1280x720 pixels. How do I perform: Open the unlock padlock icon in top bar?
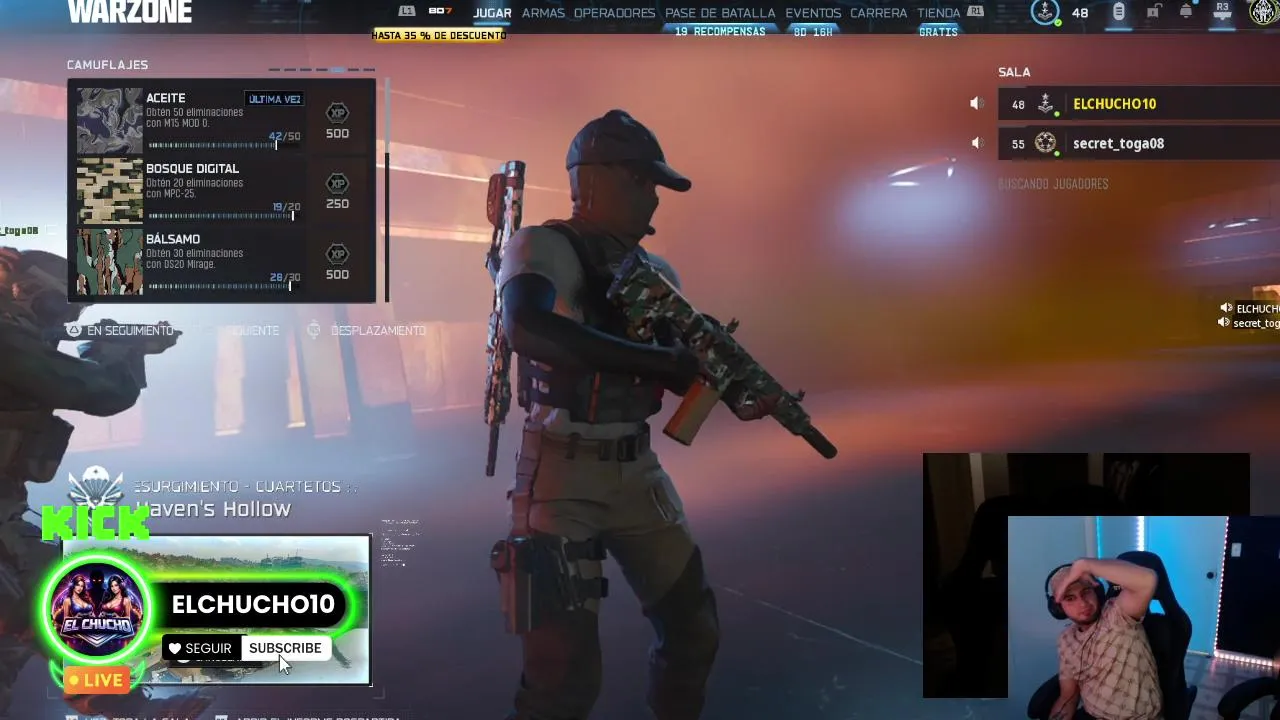click(x=1153, y=12)
